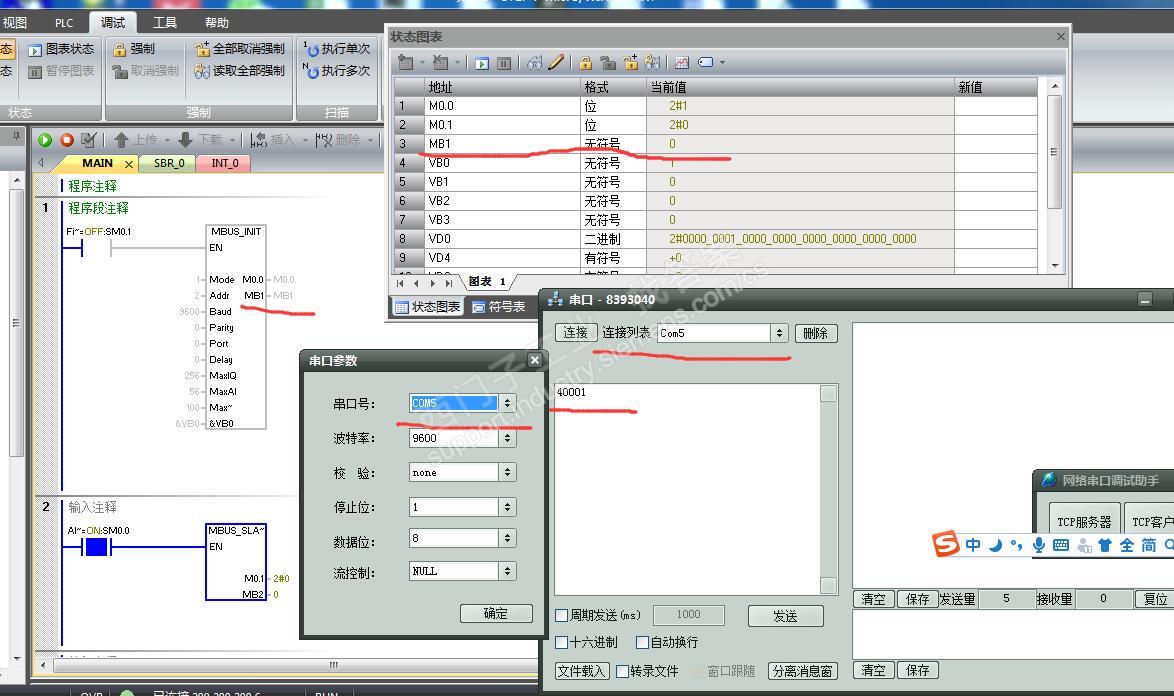Click the chart pause icon in status chart toolbar

pos(504,64)
